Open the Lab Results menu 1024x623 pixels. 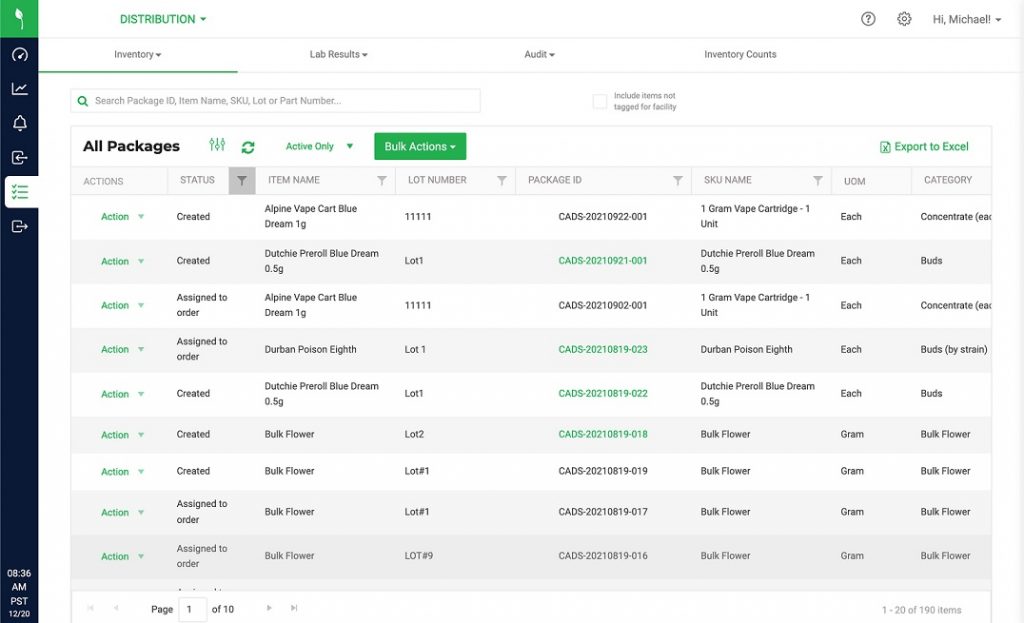pyautogui.click(x=338, y=55)
